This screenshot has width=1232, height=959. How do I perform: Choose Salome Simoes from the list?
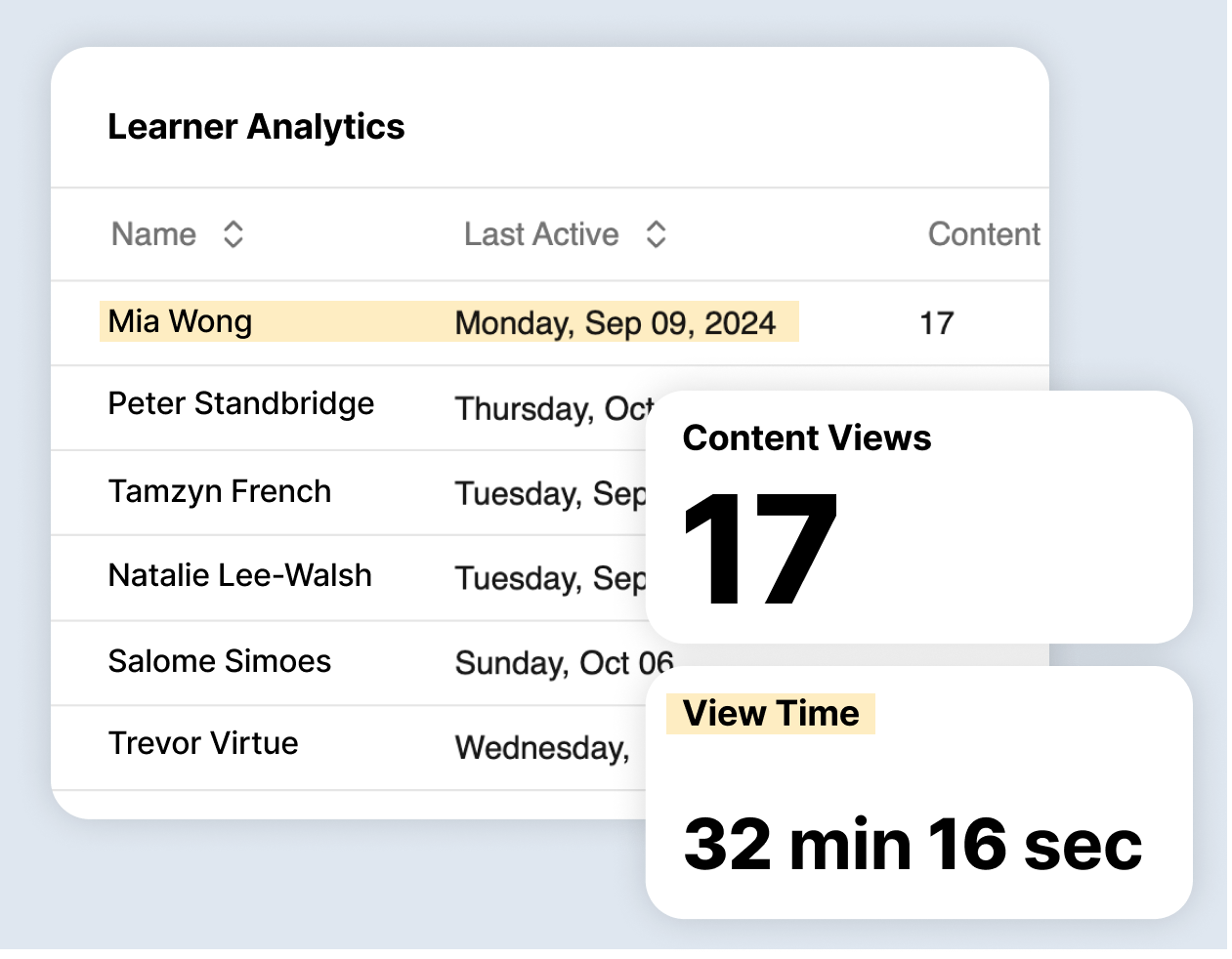pyautogui.click(x=219, y=661)
